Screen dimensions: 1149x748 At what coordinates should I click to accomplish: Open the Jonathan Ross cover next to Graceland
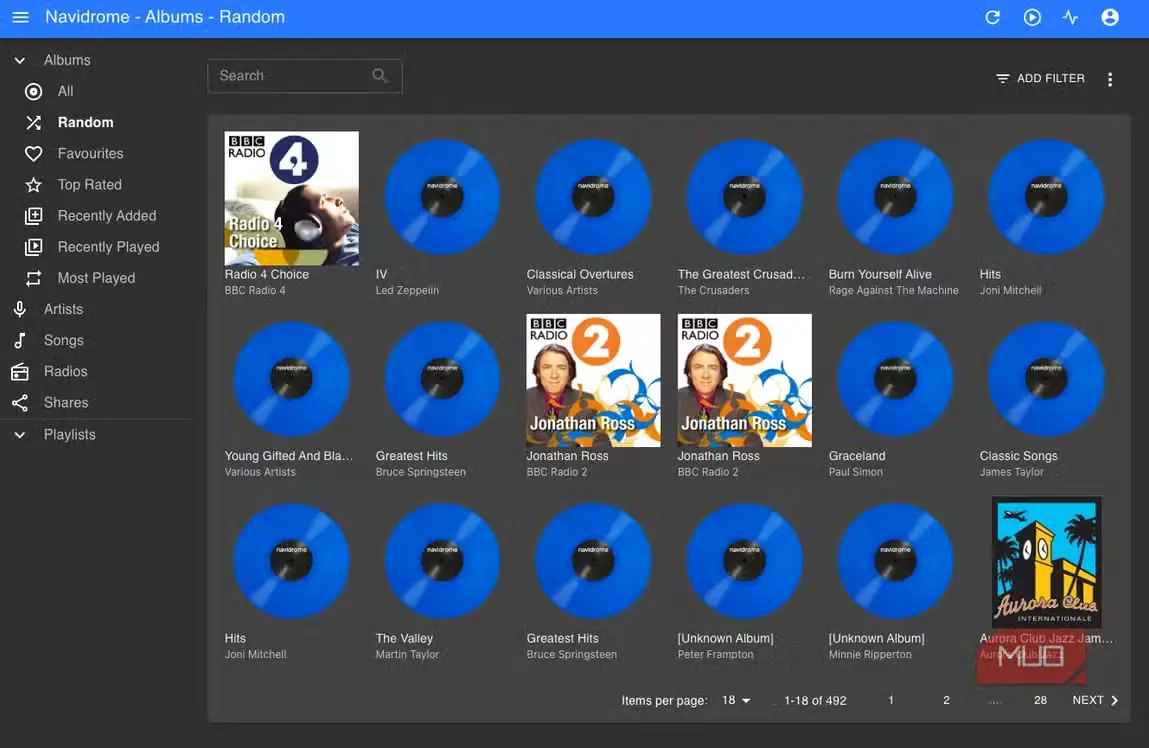(x=745, y=380)
